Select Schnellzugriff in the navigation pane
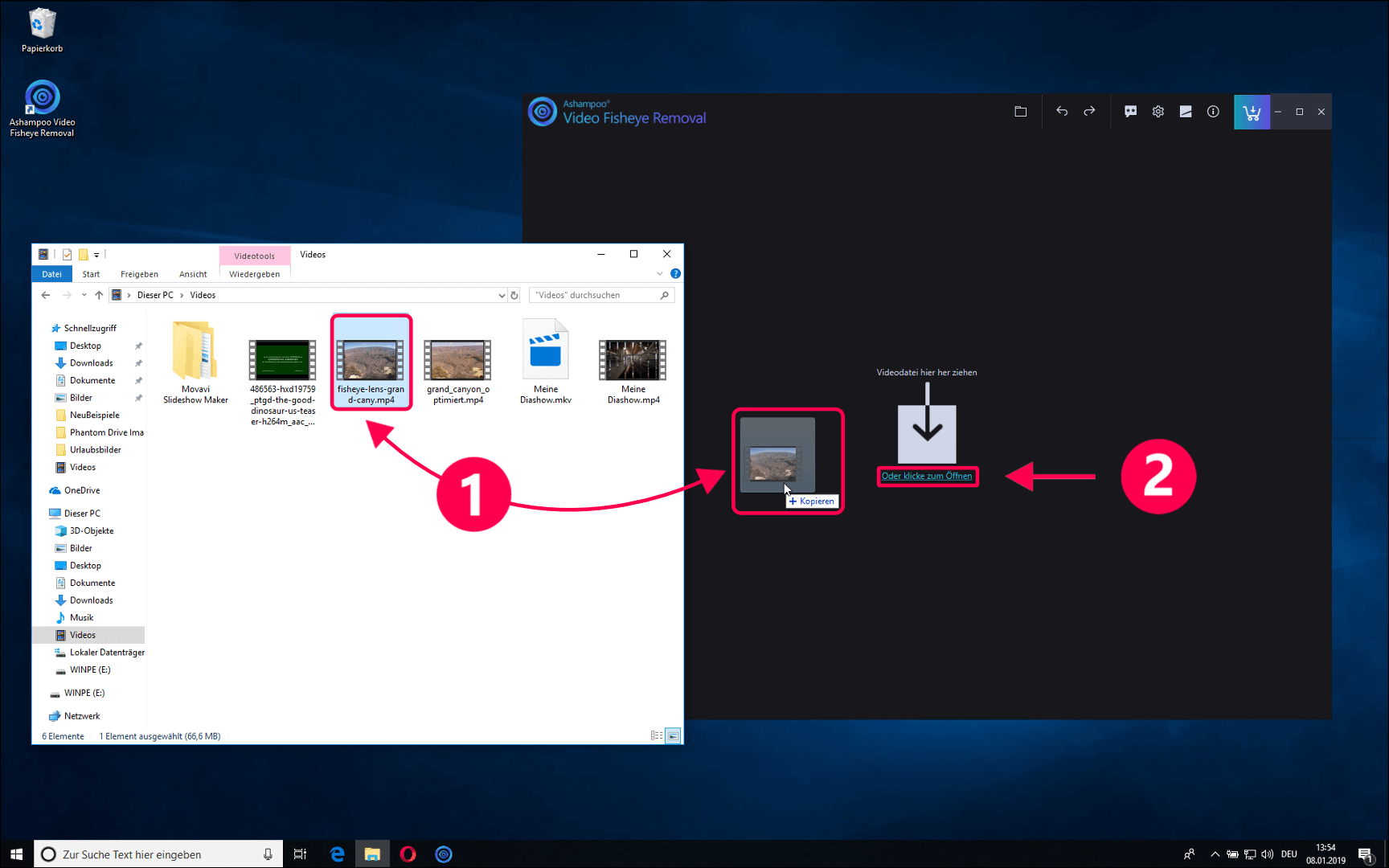Viewport: 1389px width, 868px height. click(90, 328)
